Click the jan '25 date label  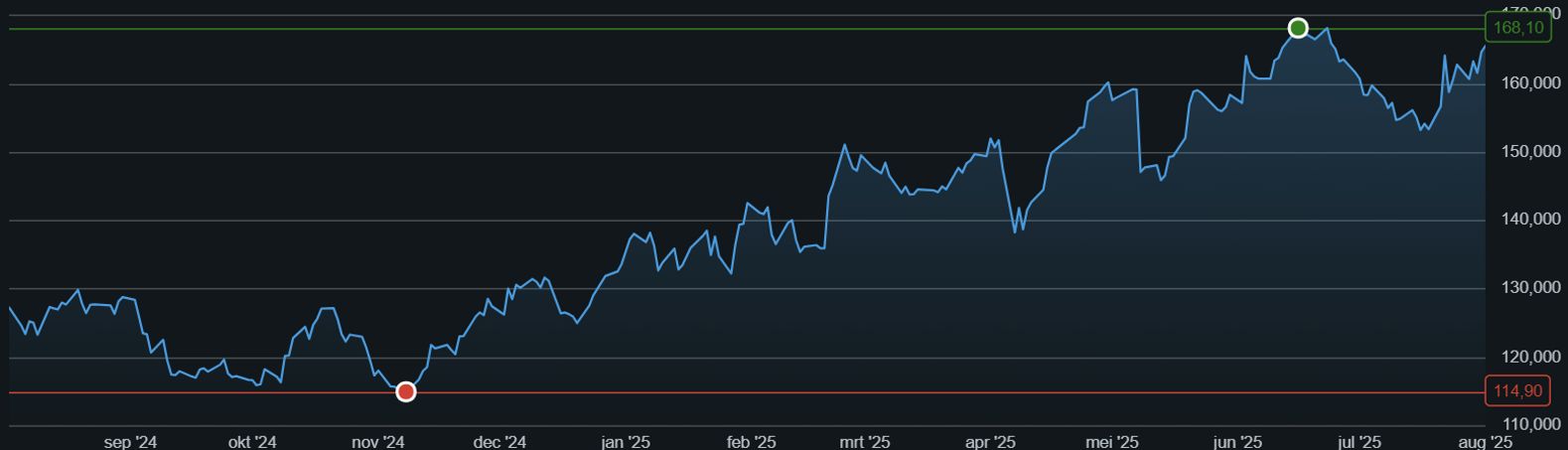coord(626,442)
